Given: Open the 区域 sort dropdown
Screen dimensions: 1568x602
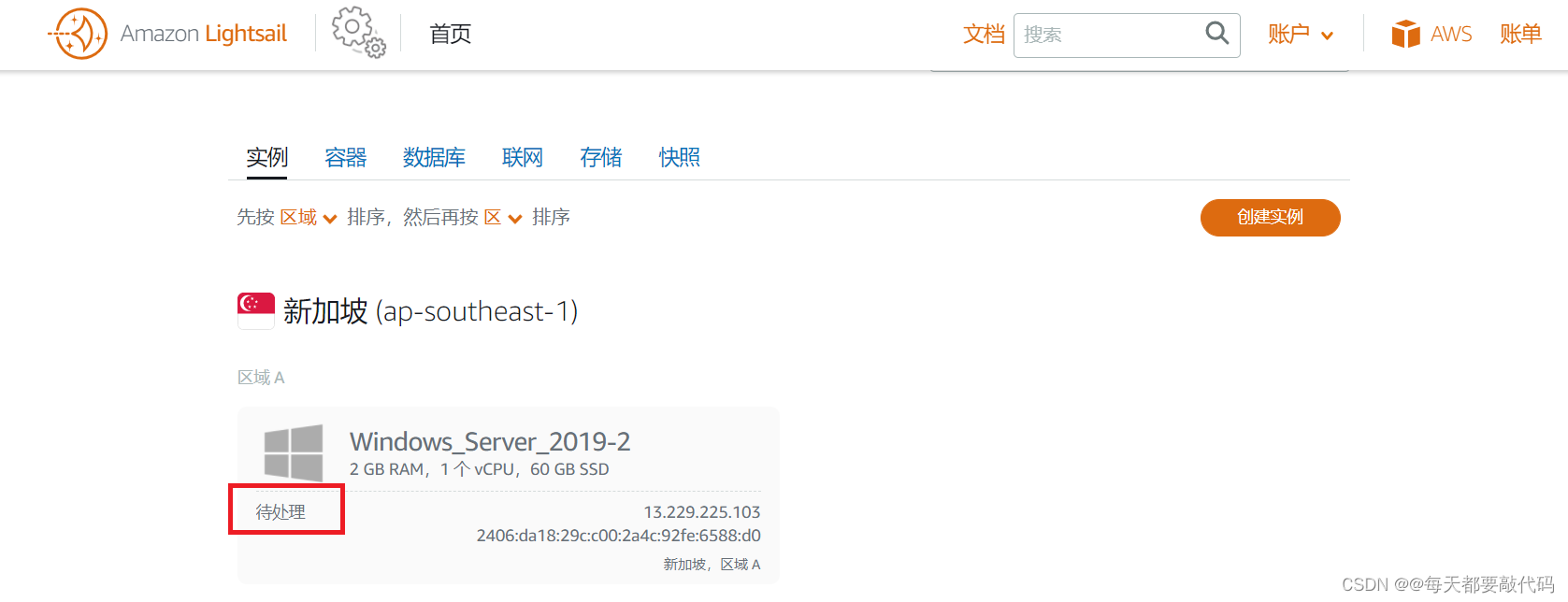Looking at the screenshot, I should click(x=309, y=218).
